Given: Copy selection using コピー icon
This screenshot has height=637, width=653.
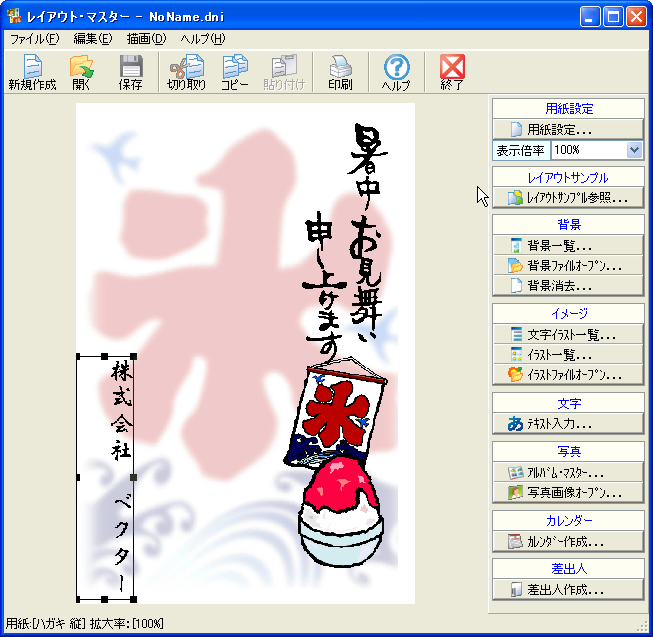Looking at the screenshot, I should pyautogui.click(x=235, y=72).
